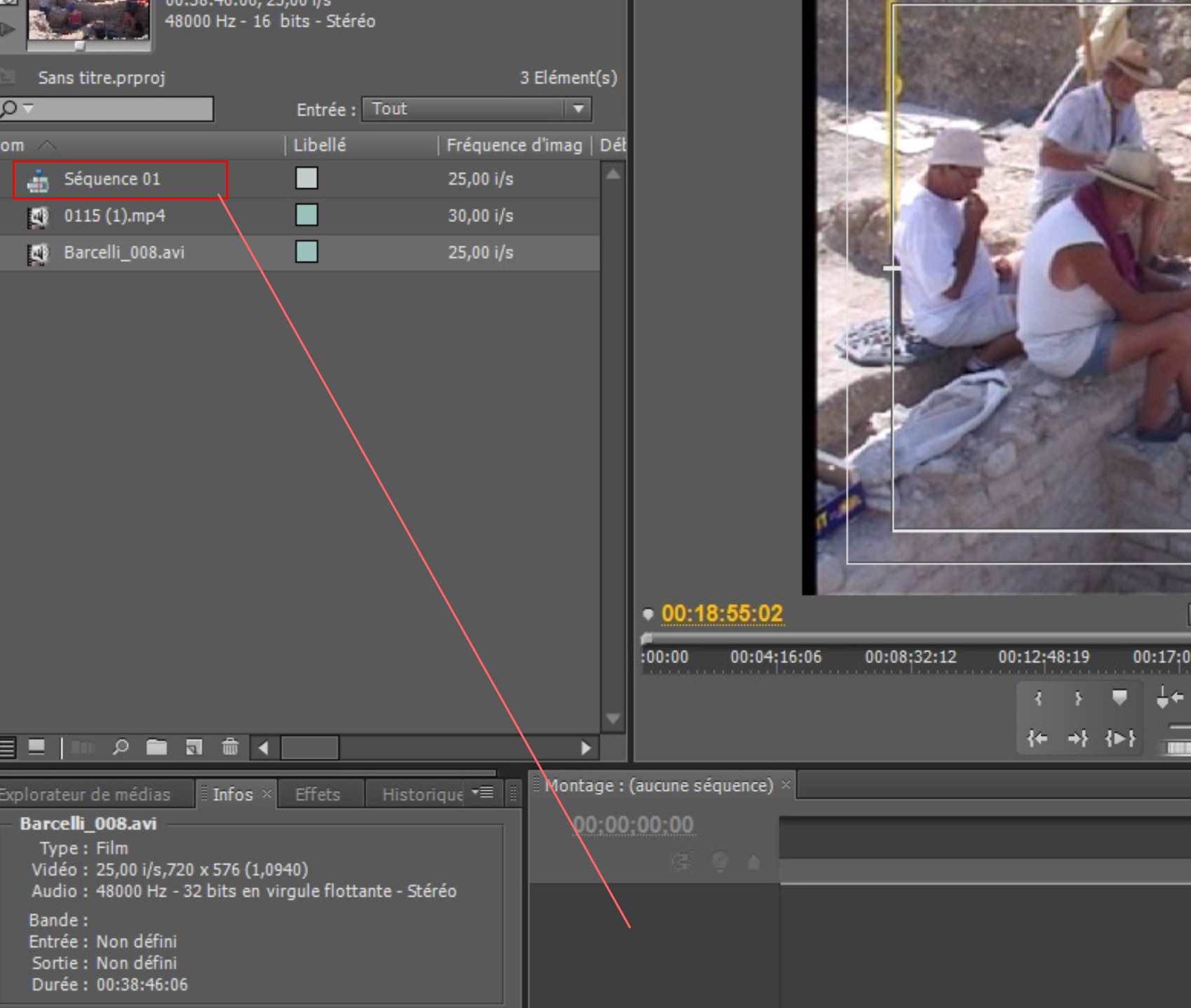The image size is (1191, 1008).
Task: Select Séquence 01 in the project list
Action: [112, 179]
